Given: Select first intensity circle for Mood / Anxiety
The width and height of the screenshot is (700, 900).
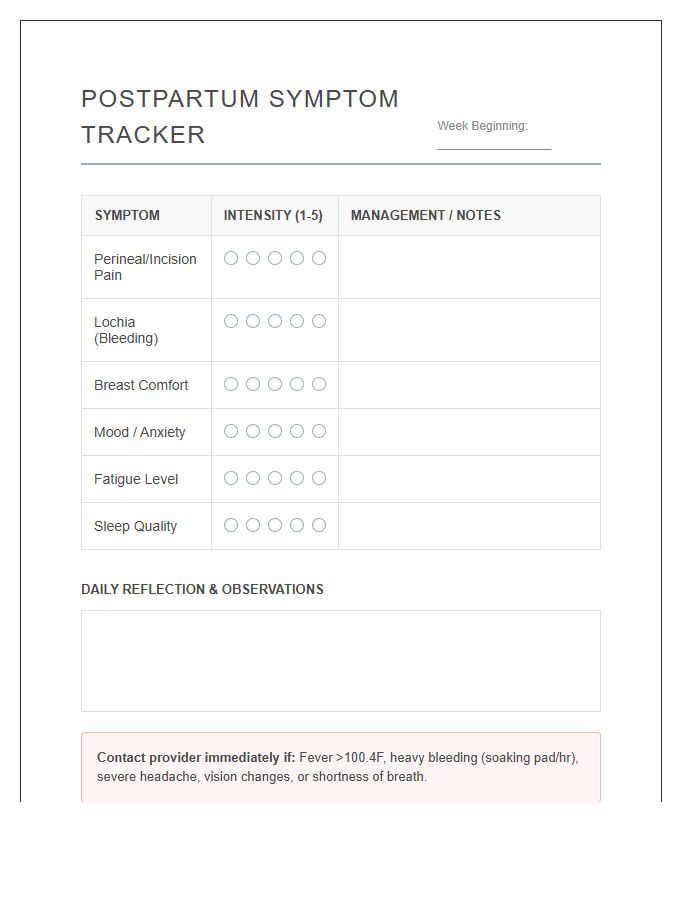Looking at the screenshot, I should coord(231,432).
